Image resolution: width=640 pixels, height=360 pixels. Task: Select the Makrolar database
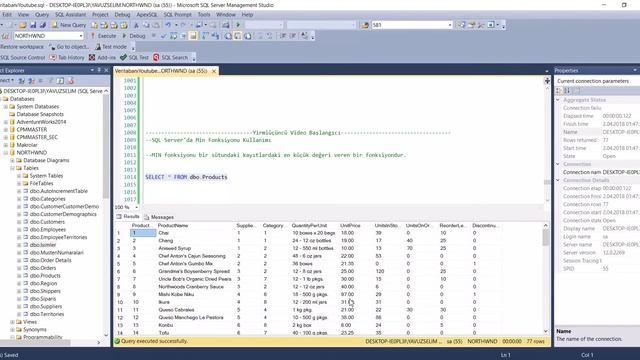[27, 145]
